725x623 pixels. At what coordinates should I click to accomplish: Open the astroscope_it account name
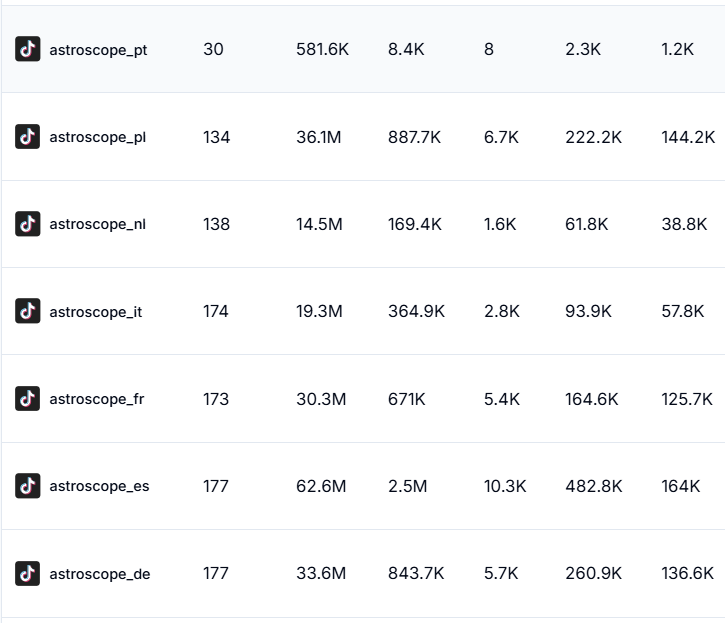[95, 312]
